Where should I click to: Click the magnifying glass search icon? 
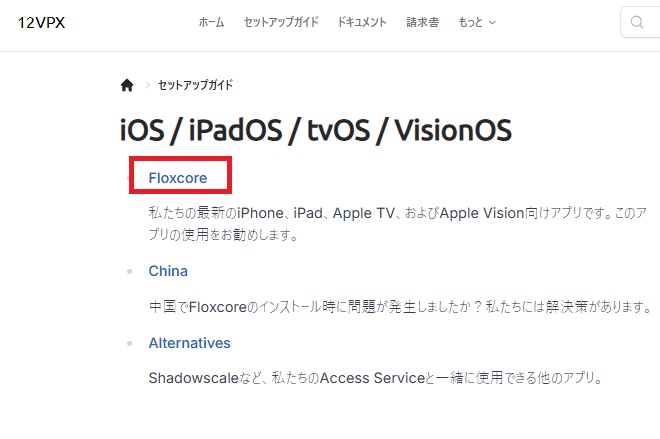pos(637,23)
